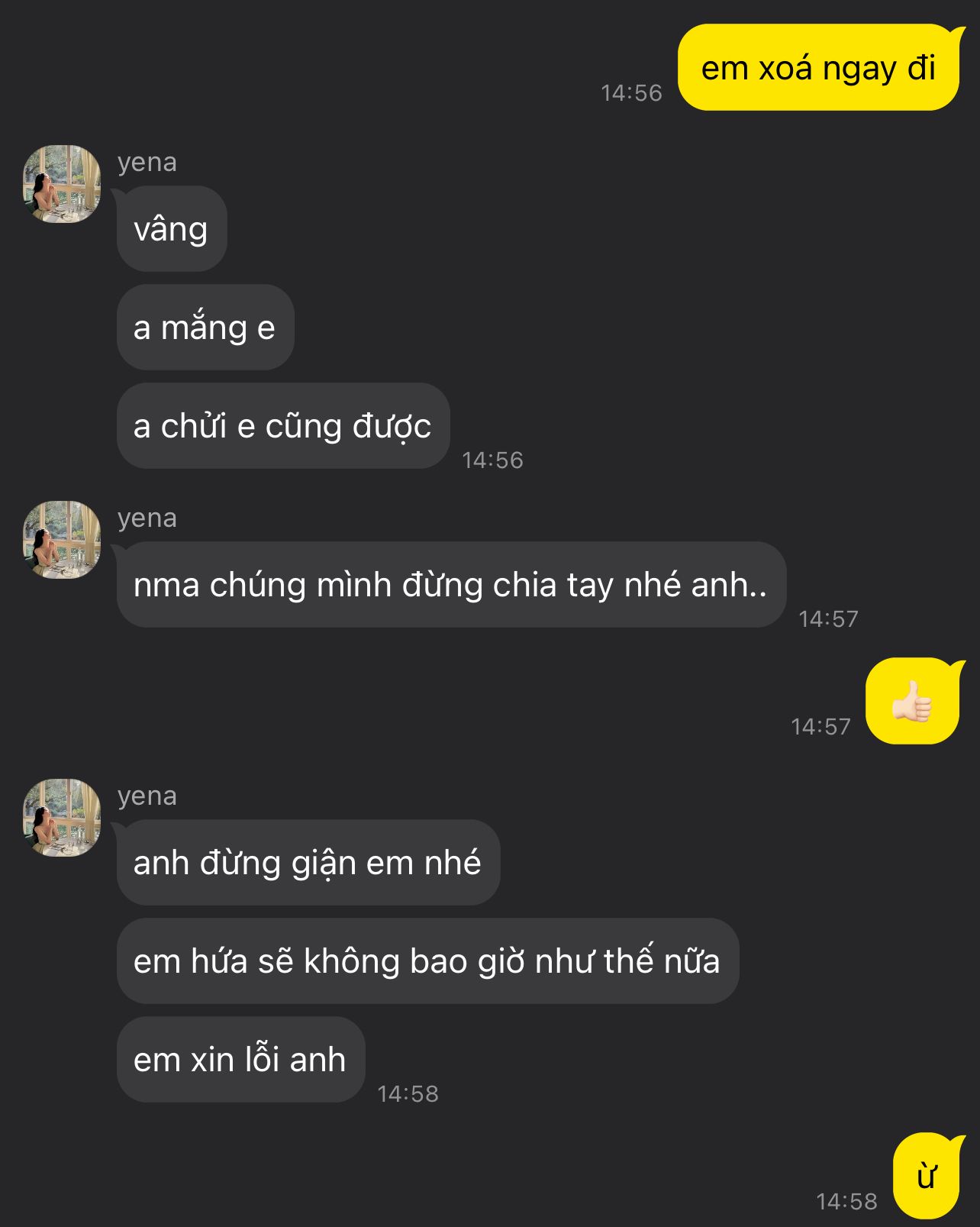Image resolution: width=980 pixels, height=1227 pixels.
Task: Select the thumbs-up emoji message bubble
Action: [914, 700]
